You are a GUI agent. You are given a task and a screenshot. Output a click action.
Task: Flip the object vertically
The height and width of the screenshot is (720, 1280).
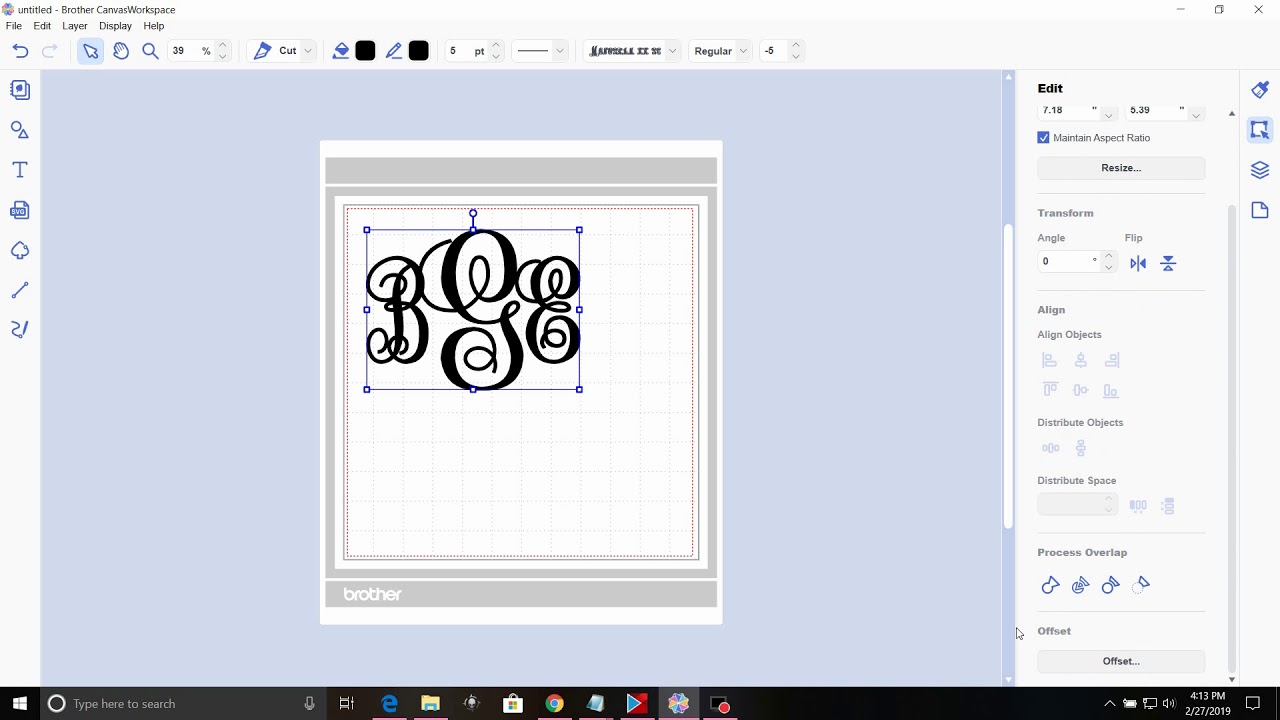[x=1168, y=263]
